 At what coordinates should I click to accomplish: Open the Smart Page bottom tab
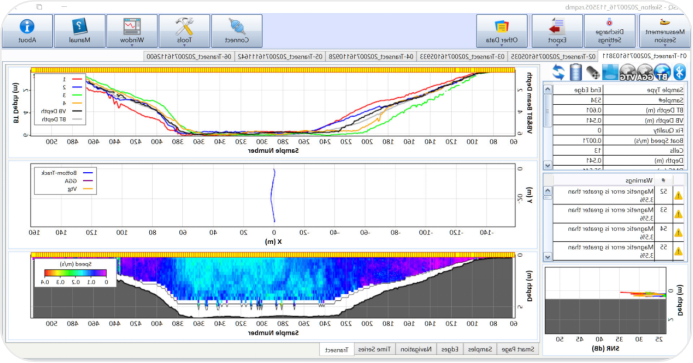pyautogui.click(x=518, y=349)
